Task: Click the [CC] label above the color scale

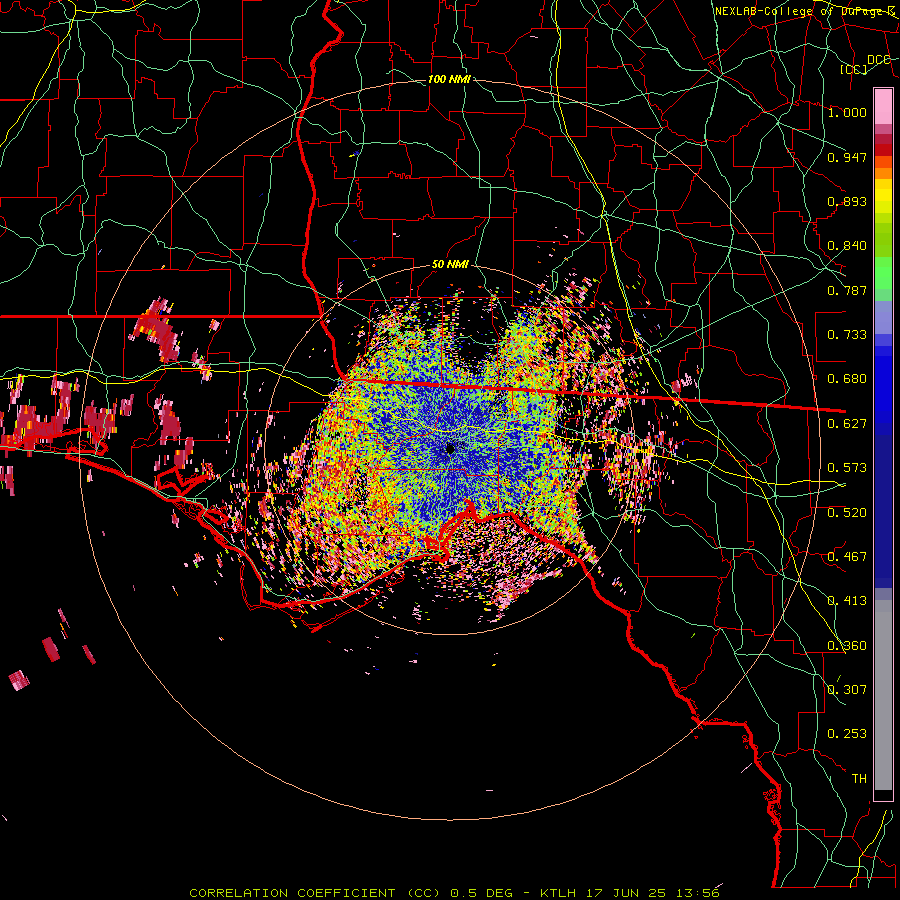Action: click(854, 69)
